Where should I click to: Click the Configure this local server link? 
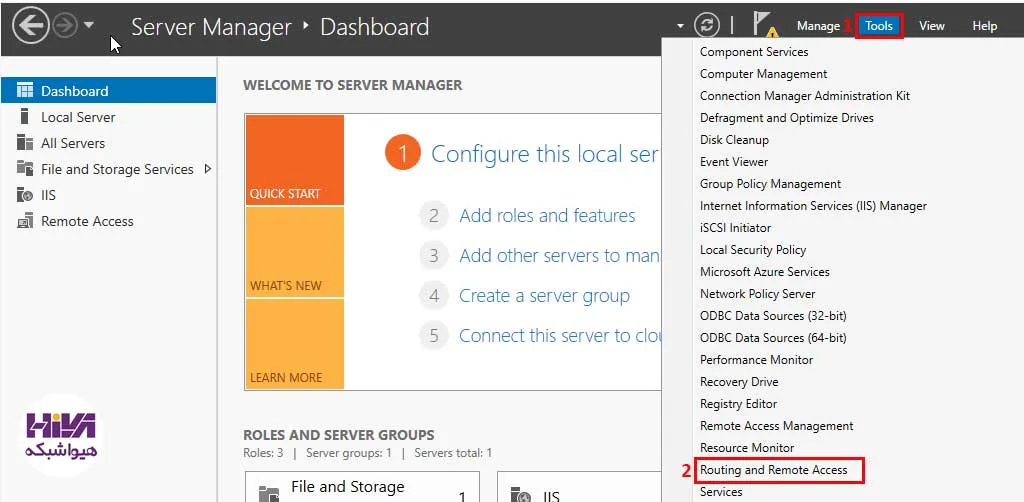pyautogui.click(x=545, y=154)
